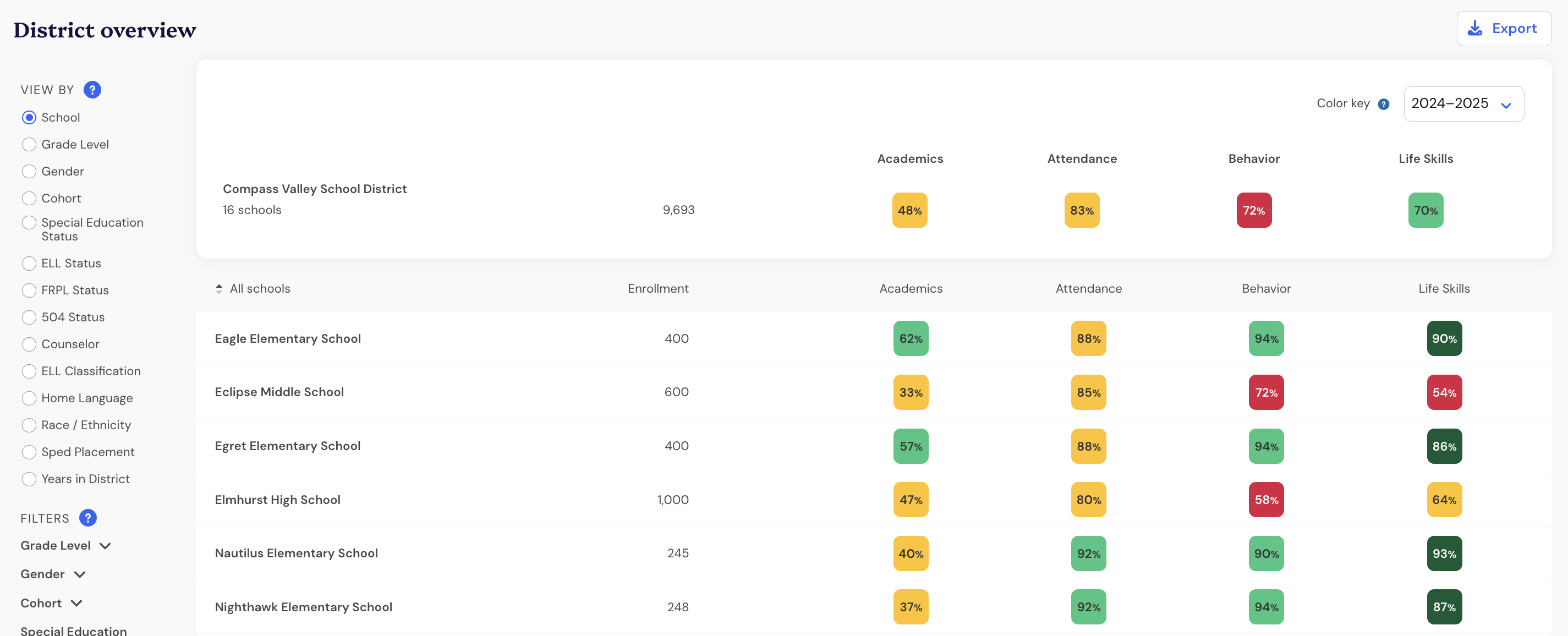
Task: Click district enrollment value 9,693
Action: click(678, 210)
